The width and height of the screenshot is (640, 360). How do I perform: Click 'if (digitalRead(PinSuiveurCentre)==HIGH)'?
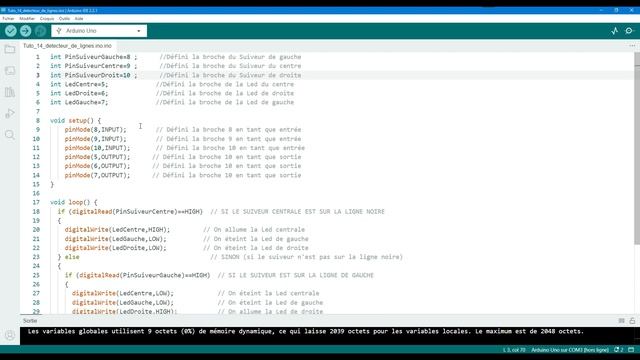point(130,211)
